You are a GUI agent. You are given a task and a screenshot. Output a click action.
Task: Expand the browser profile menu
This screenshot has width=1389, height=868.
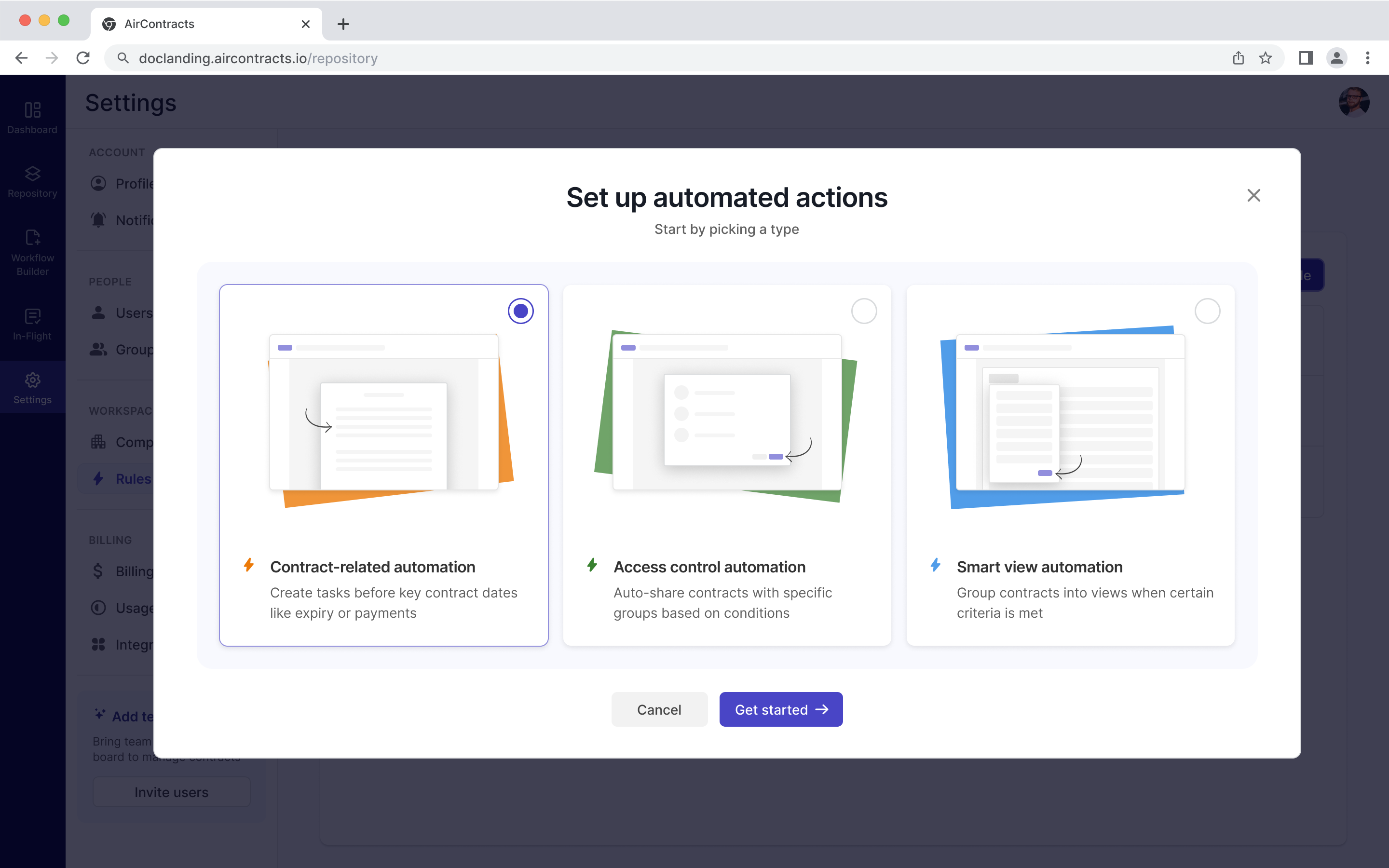coord(1336,57)
